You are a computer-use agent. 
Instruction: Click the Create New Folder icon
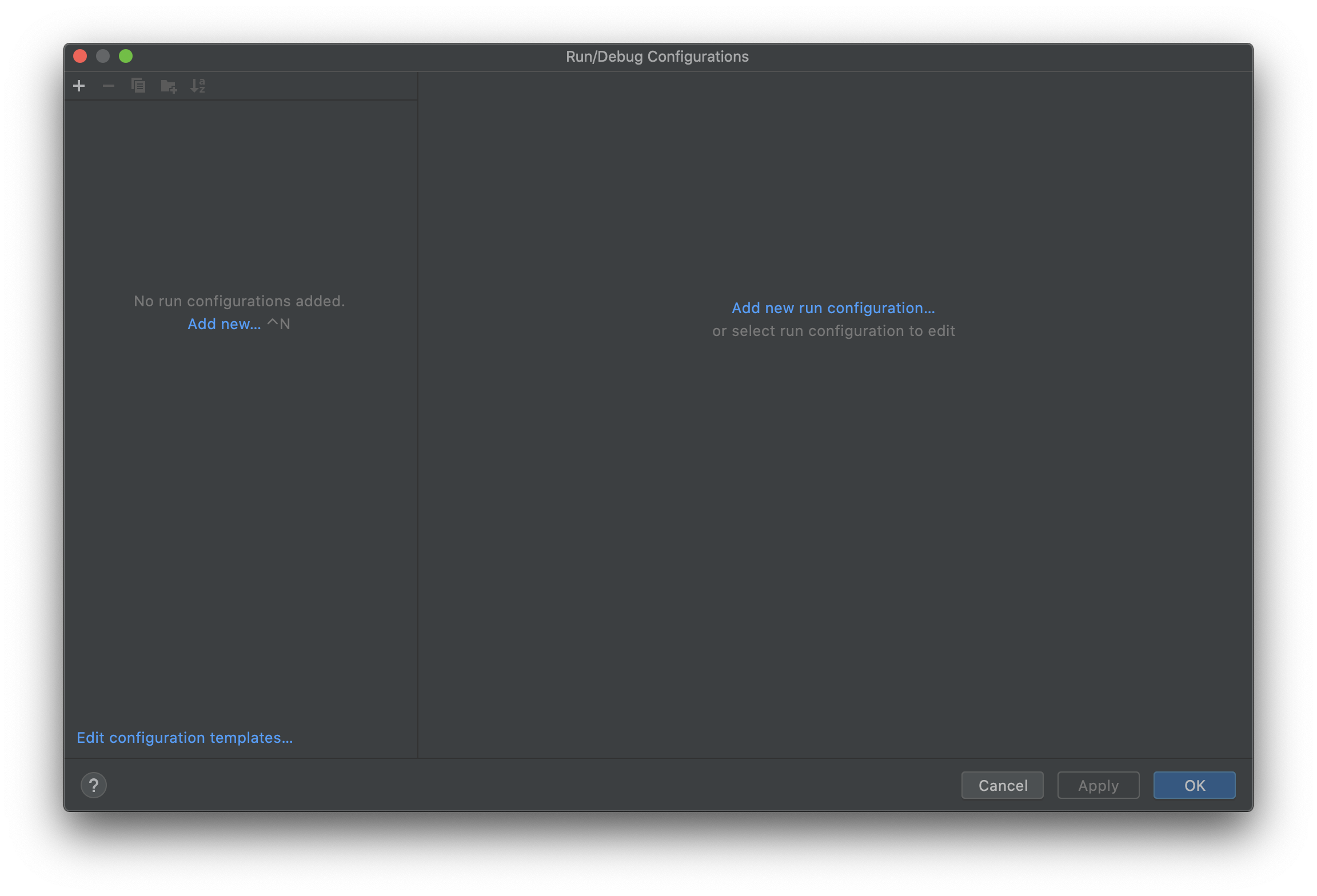click(x=169, y=86)
